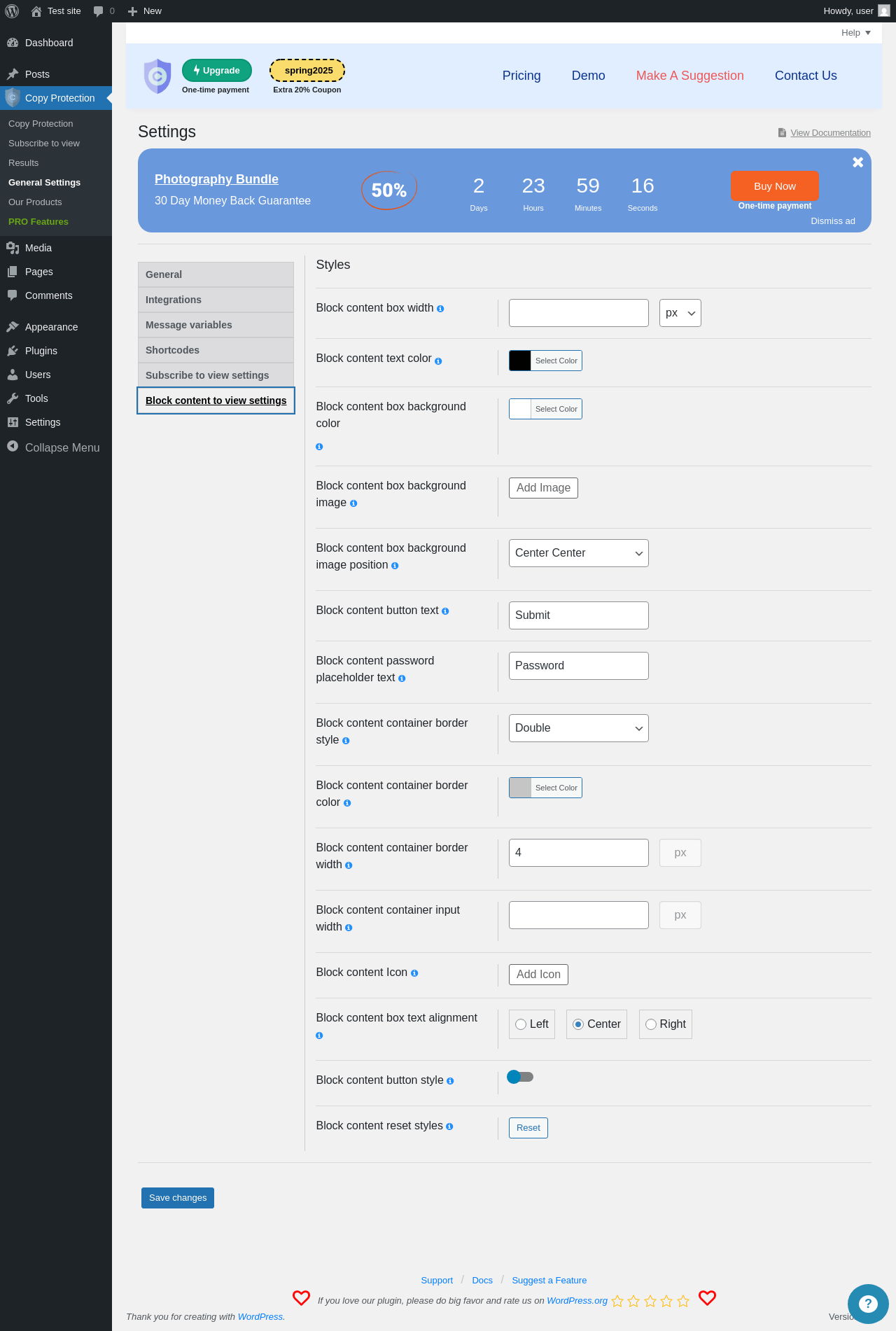896x1331 pixels.
Task: Open the black text color swatch picker
Action: click(x=520, y=361)
